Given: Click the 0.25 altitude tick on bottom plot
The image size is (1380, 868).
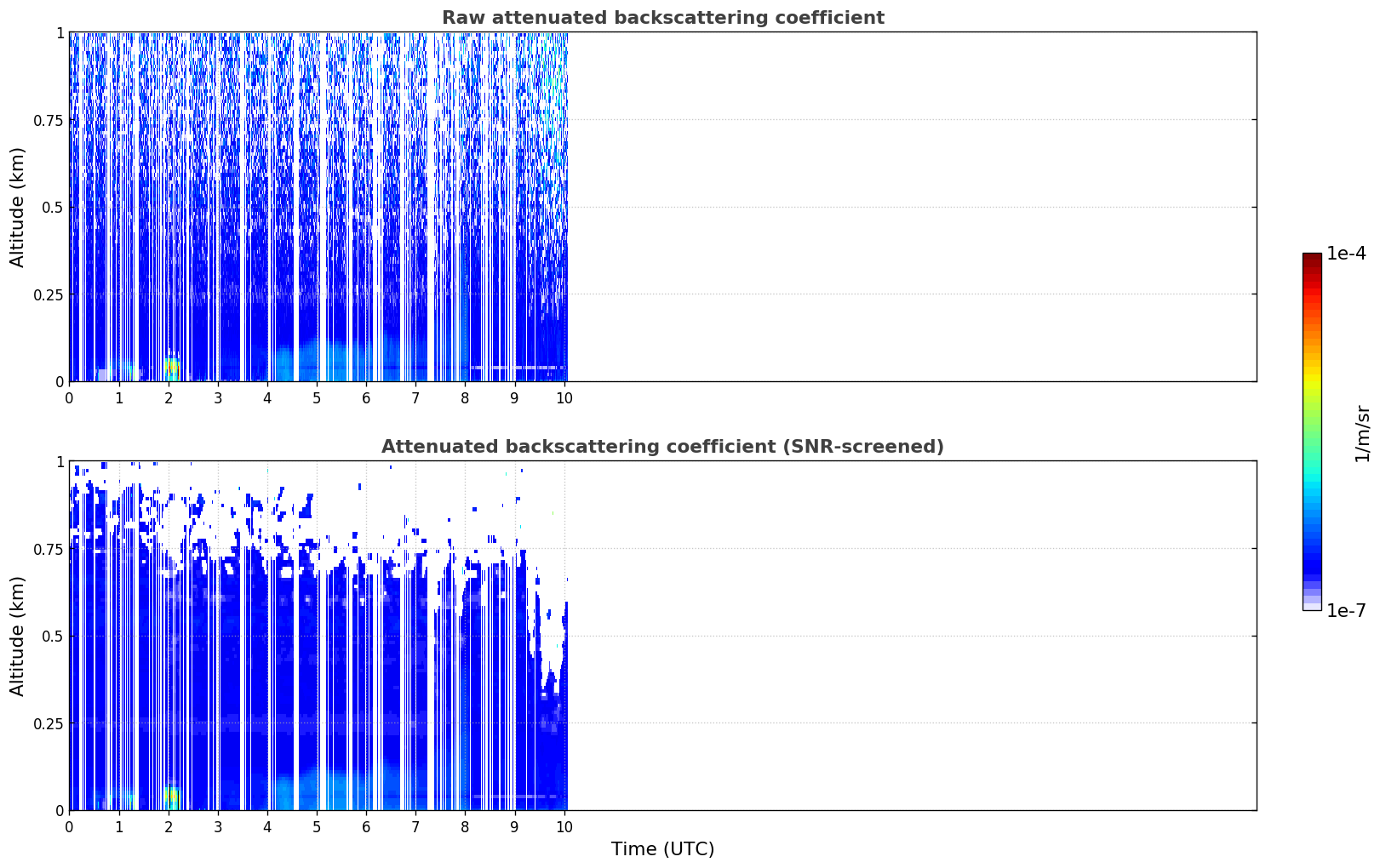Looking at the screenshot, I should (x=49, y=723).
